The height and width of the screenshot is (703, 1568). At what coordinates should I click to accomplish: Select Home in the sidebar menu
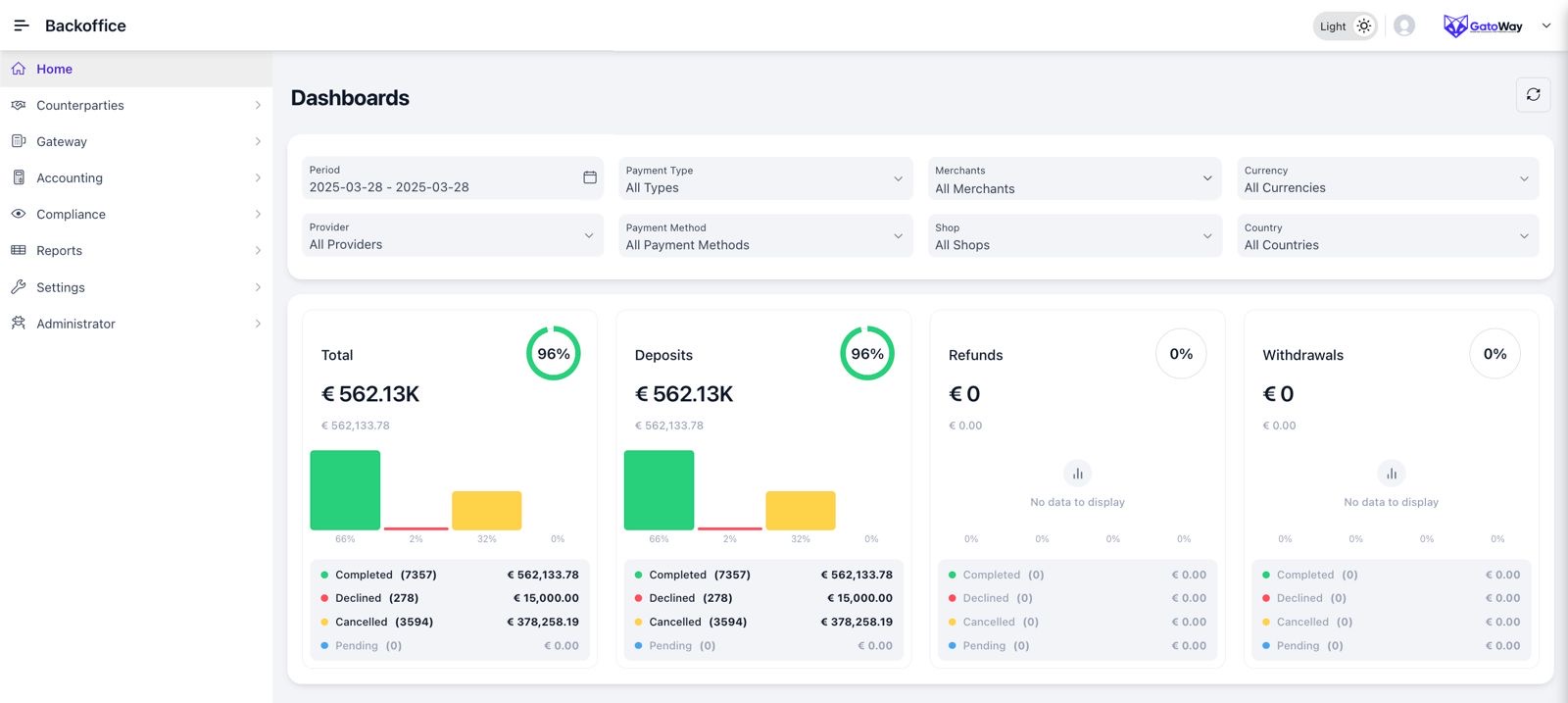[x=55, y=69]
